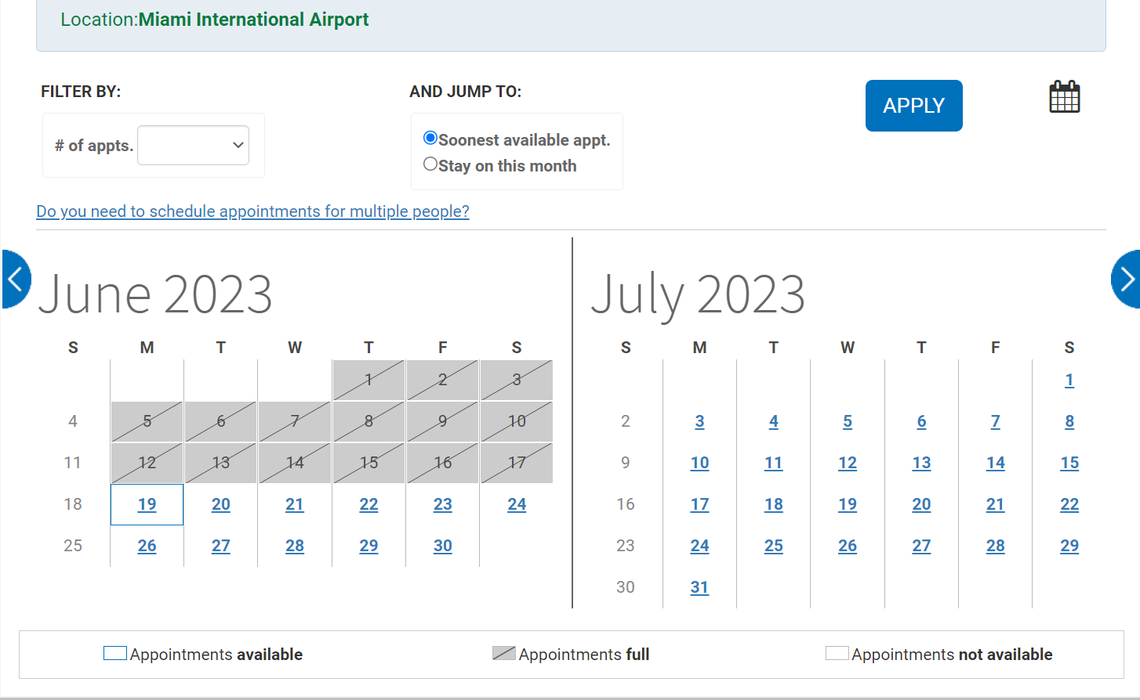Go to previous month arrow

coord(15,279)
